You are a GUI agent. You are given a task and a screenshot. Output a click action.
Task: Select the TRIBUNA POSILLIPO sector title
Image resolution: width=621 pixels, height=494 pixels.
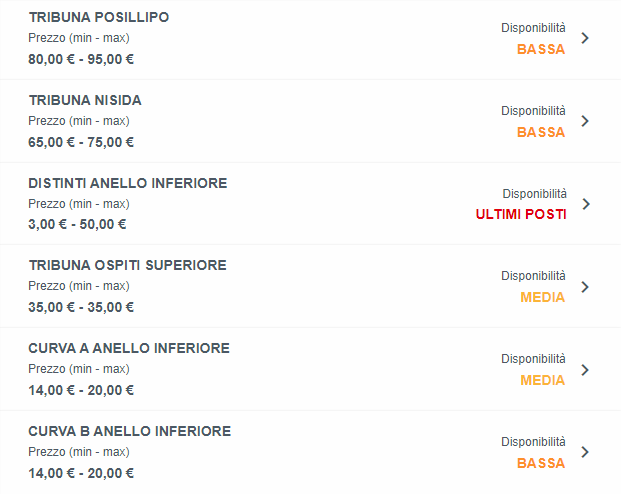99,18
